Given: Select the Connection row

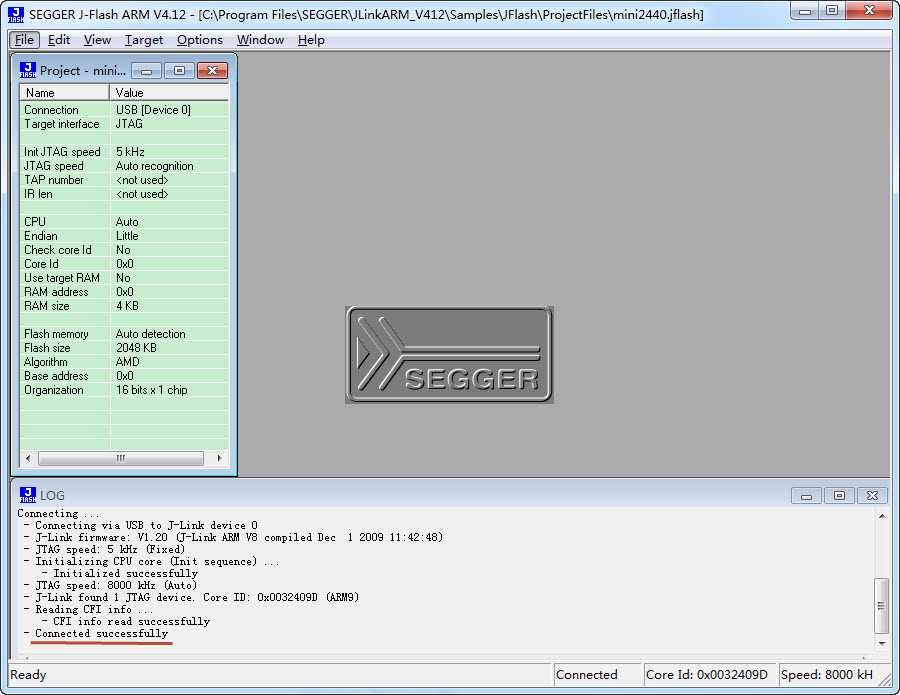Looking at the screenshot, I should click(x=124, y=110).
